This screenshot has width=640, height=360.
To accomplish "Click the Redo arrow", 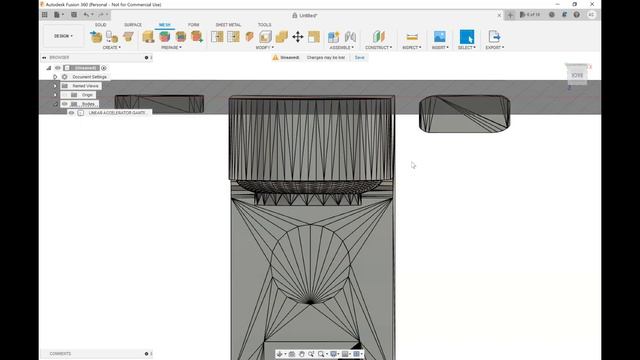I will tap(101, 15).
